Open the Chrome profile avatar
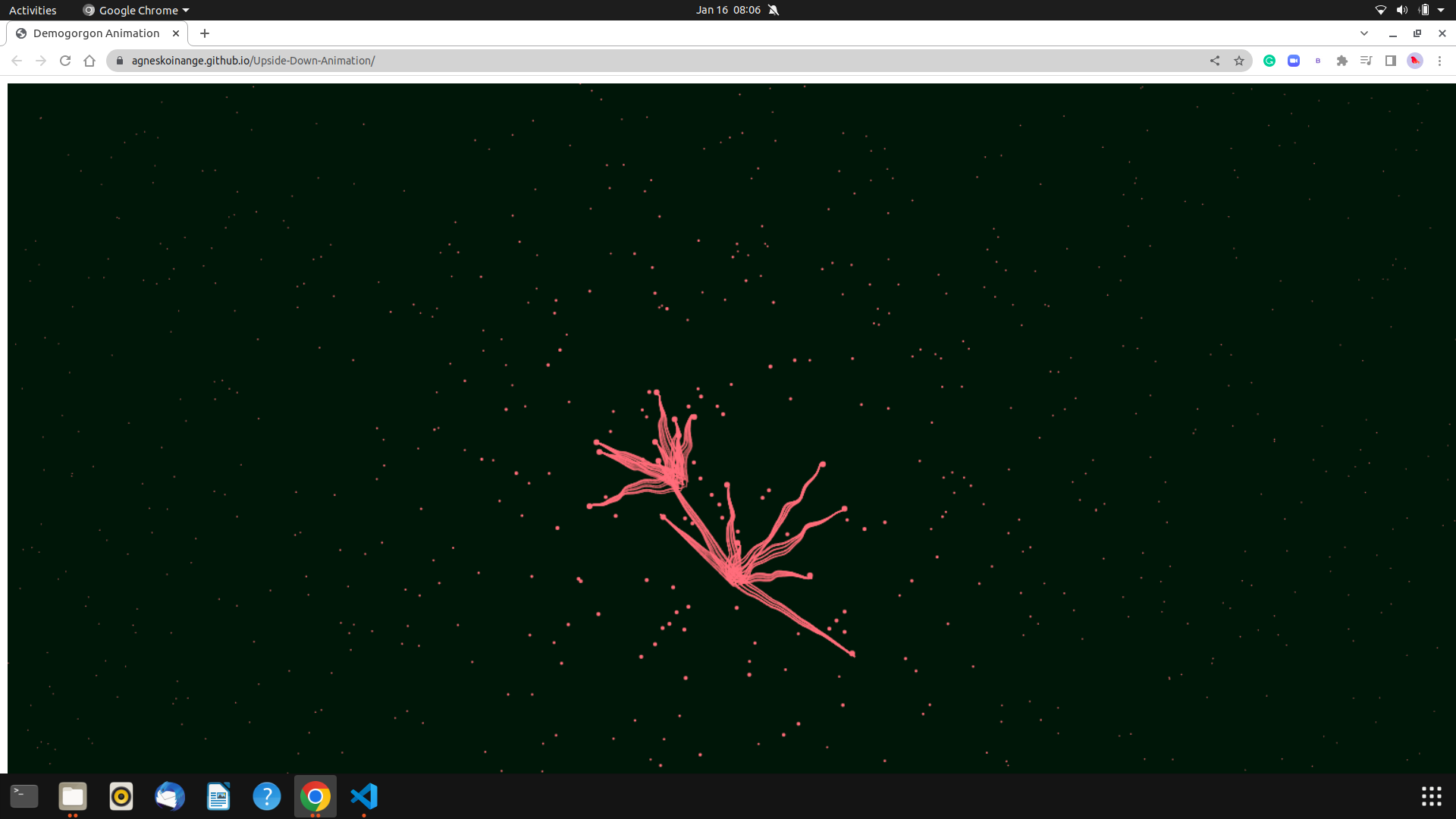 (x=1415, y=61)
